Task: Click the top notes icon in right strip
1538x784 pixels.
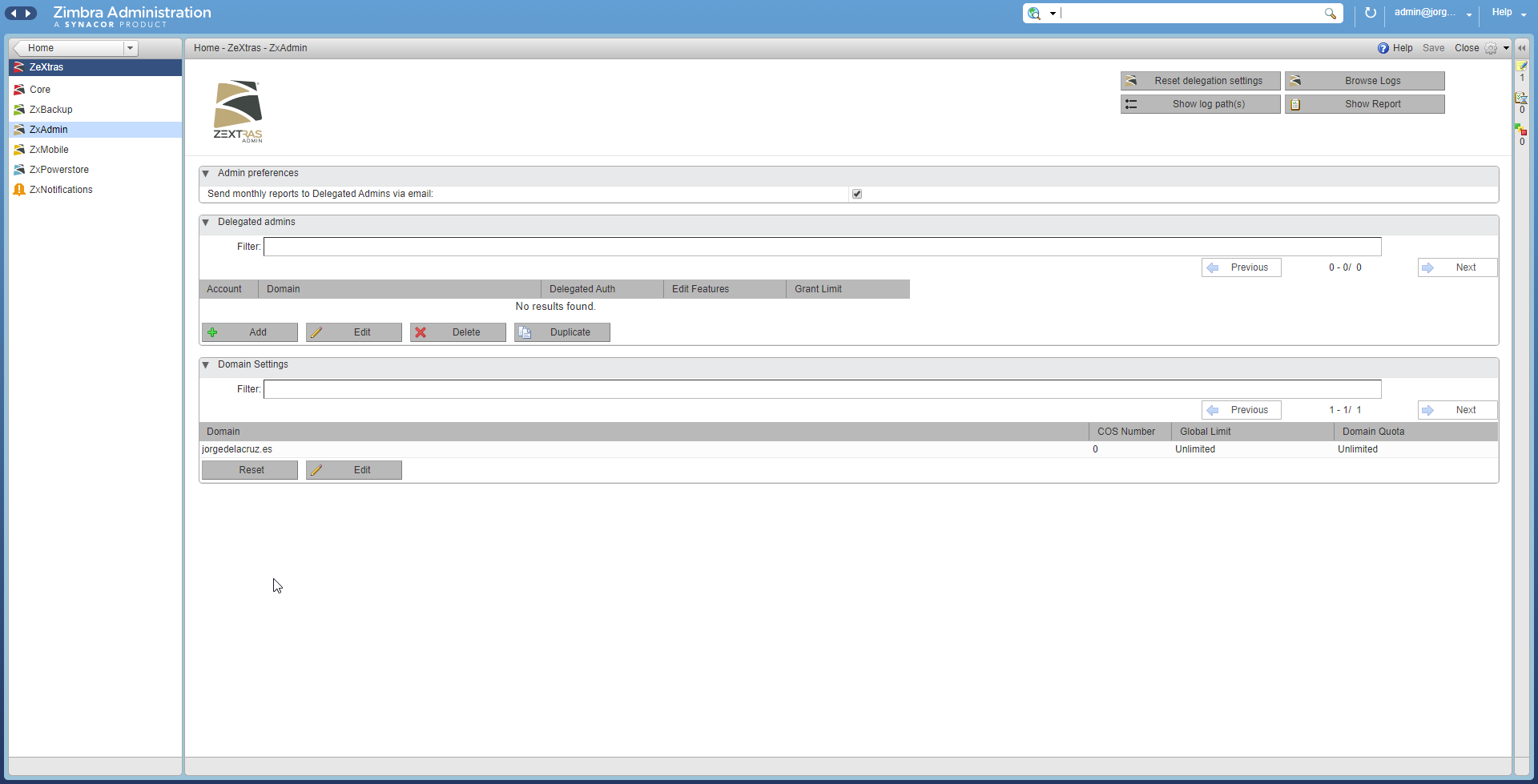Action: tap(1522, 66)
